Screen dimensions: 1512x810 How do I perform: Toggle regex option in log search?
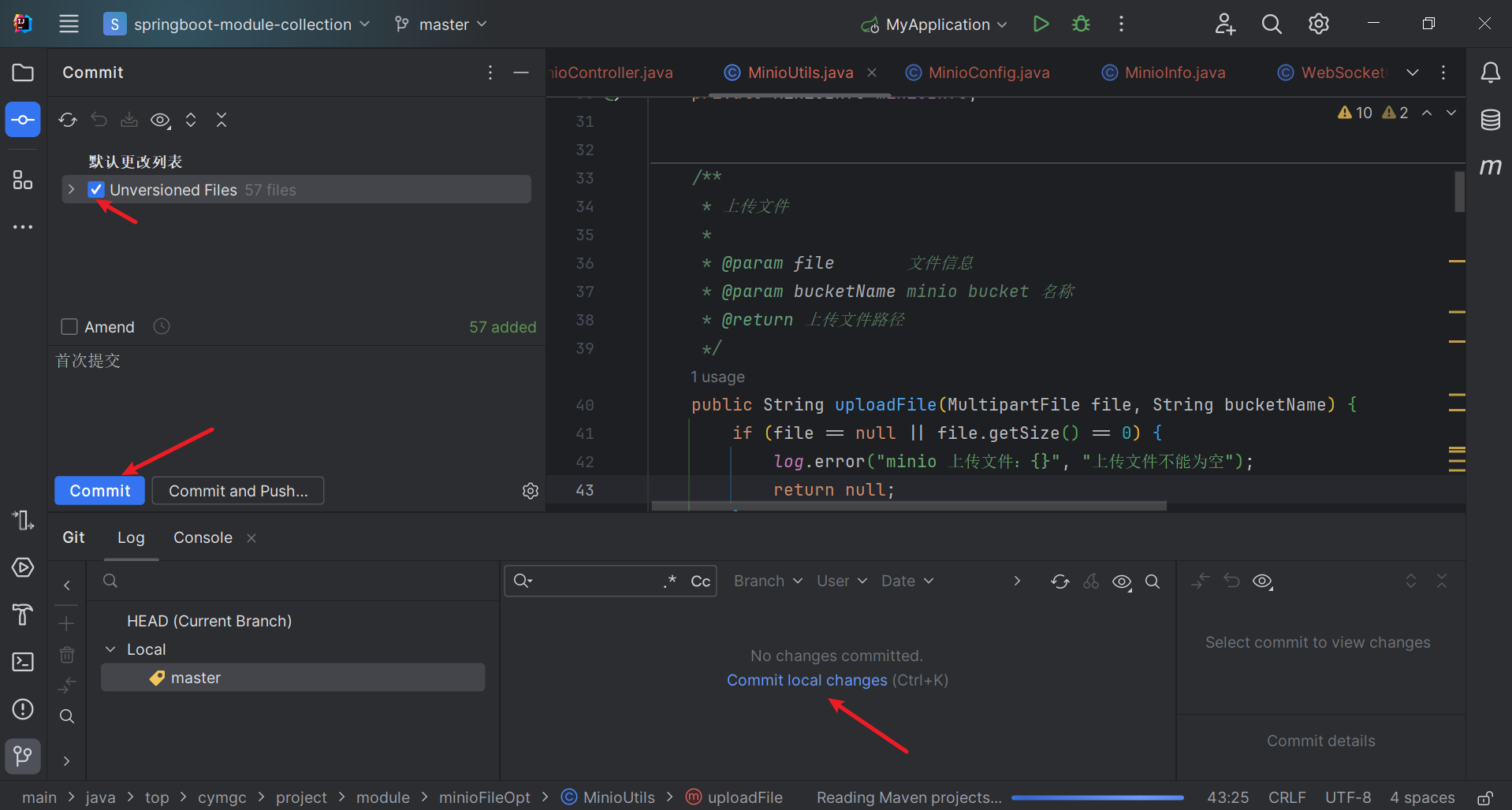pos(670,581)
